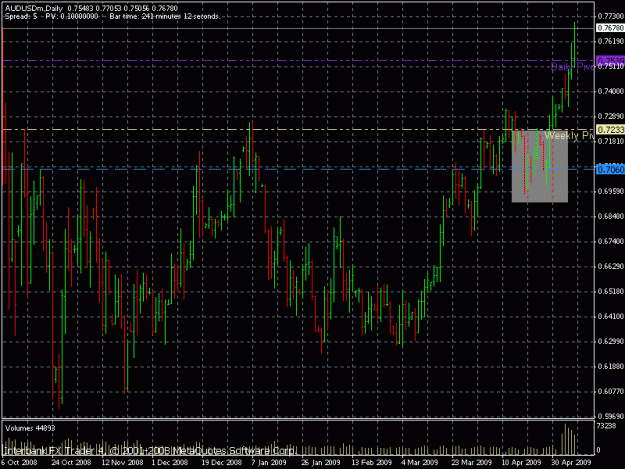
Task: Click the 0.65180 price scale label
Action: pos(611,291)
